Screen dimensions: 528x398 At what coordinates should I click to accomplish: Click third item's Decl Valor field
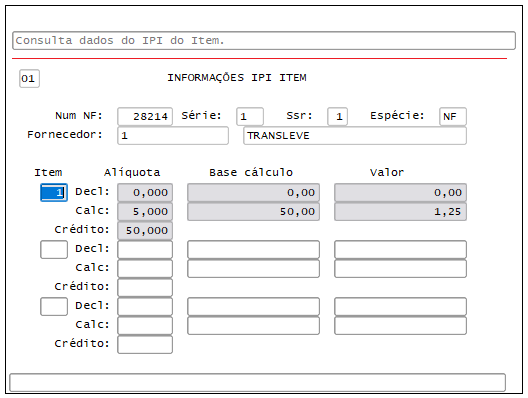tap(400, 306)
